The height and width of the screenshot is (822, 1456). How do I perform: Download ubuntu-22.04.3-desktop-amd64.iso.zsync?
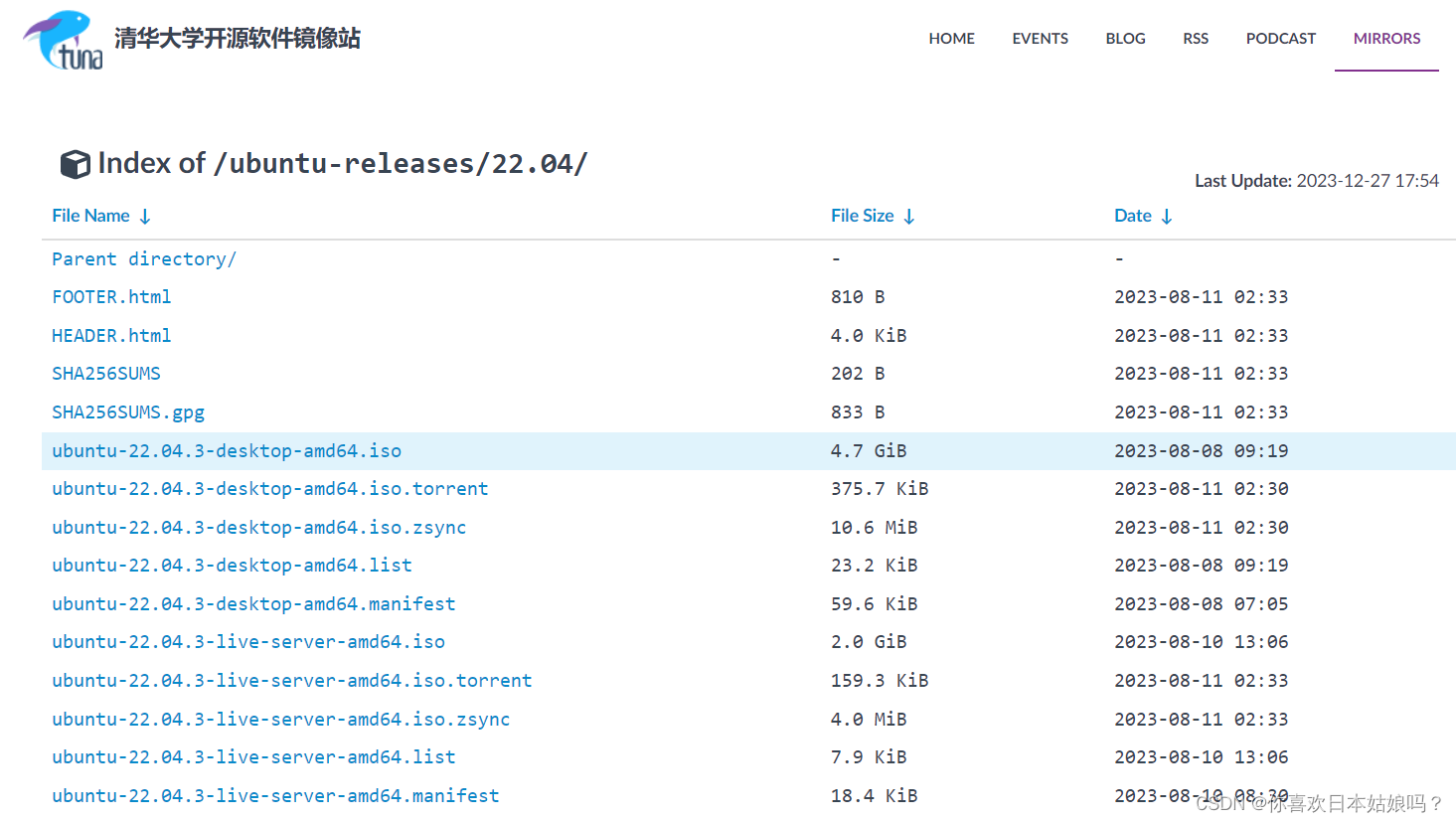tap(259, 528)
